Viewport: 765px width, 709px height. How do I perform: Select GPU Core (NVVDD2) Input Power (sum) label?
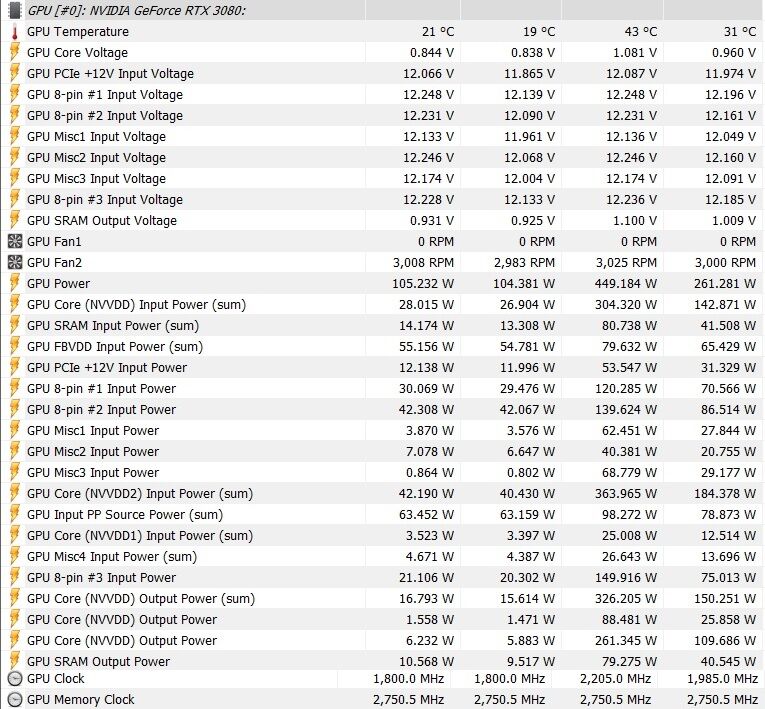pos(140,493)
